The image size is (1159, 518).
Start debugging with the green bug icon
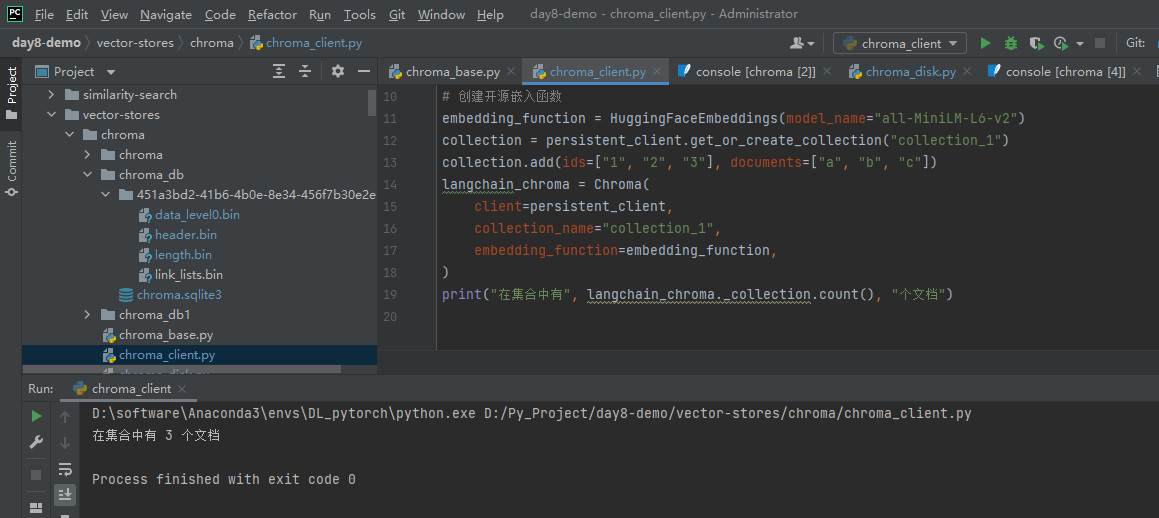pyautogui.click(x=1010, y=44)
